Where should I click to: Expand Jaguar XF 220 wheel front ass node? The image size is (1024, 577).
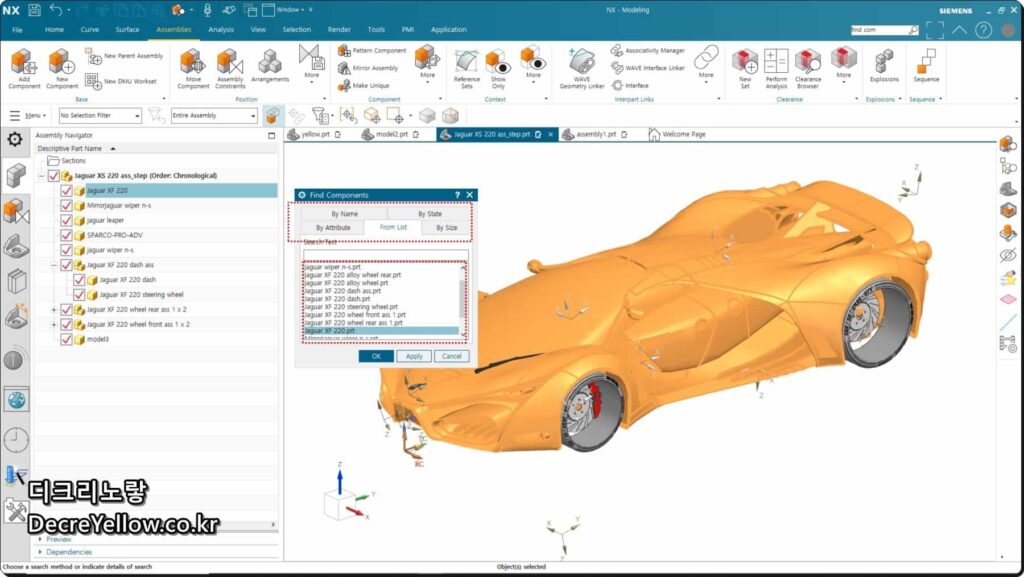point(54,324)
